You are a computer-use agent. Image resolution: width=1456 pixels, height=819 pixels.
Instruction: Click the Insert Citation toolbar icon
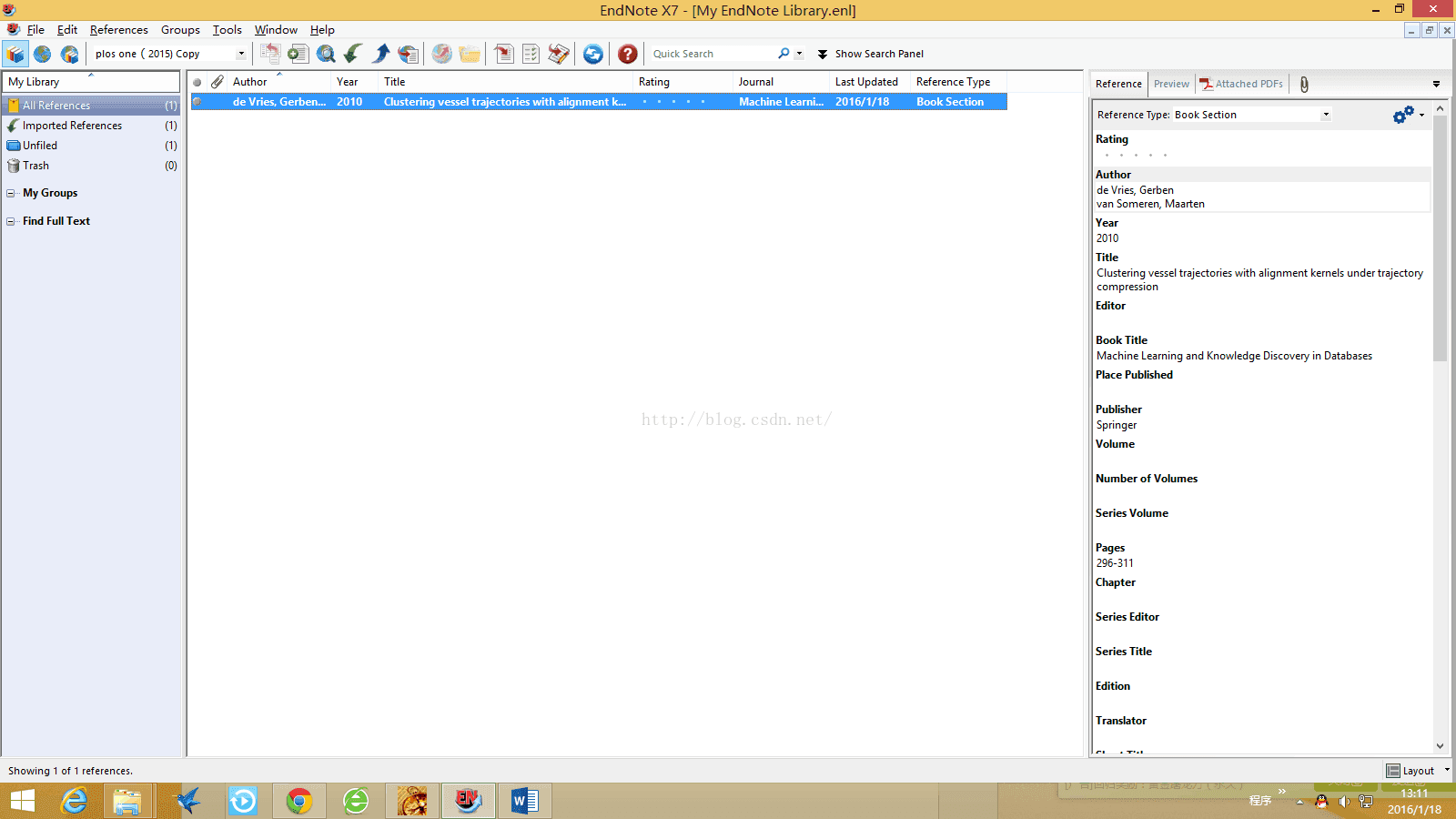pos(503,54)
